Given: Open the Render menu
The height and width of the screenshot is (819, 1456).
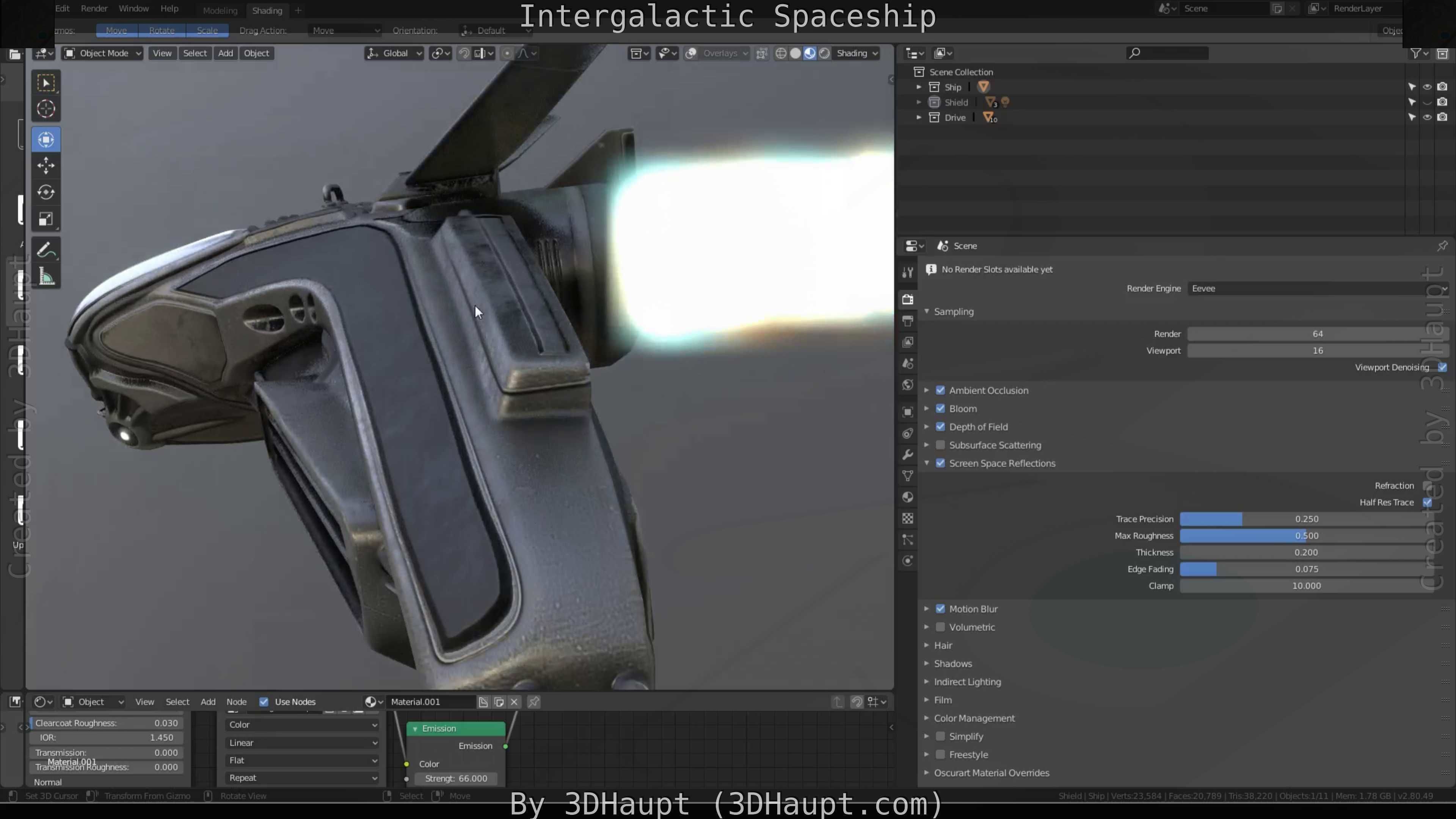Looking at the screenshot, I should click(94, 8).
